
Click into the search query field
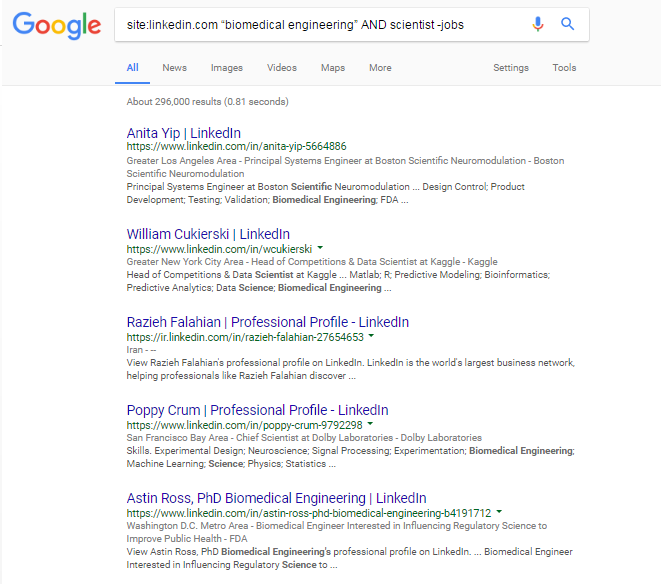(x=320, y=25)
